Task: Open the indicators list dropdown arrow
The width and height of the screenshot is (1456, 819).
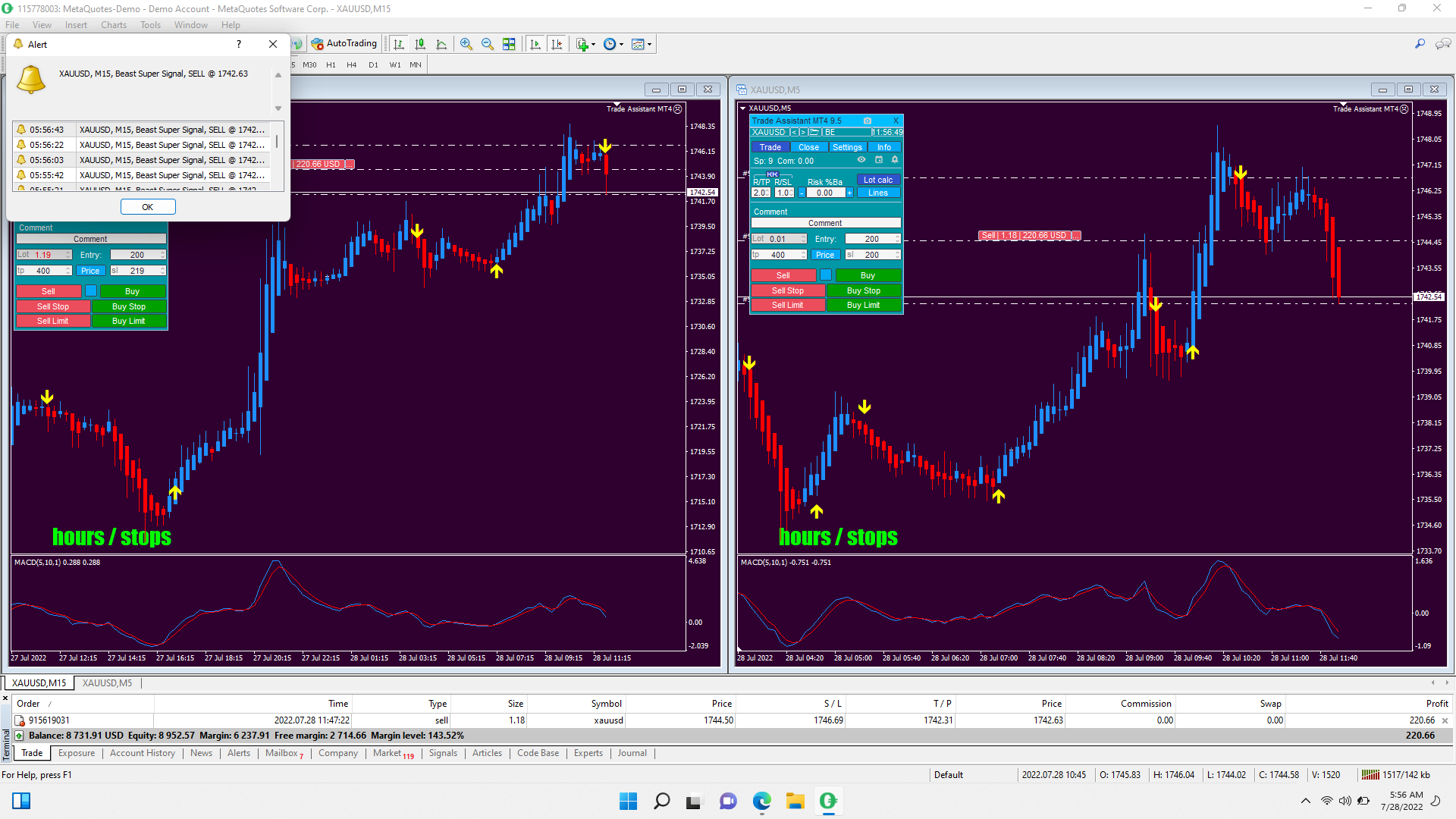Action: pos(593,44)
